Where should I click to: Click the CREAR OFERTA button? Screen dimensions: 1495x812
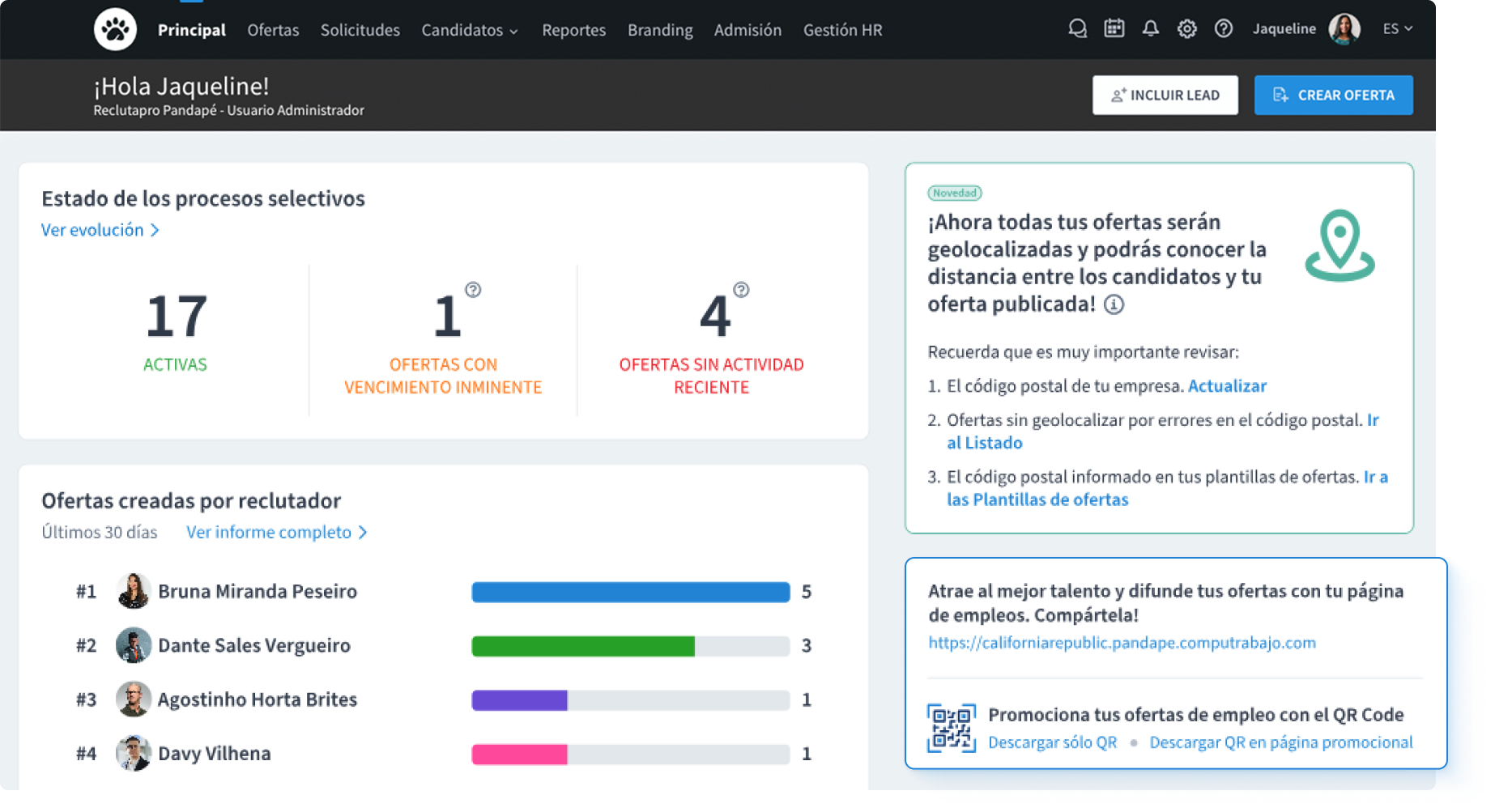coord(1333,96)
